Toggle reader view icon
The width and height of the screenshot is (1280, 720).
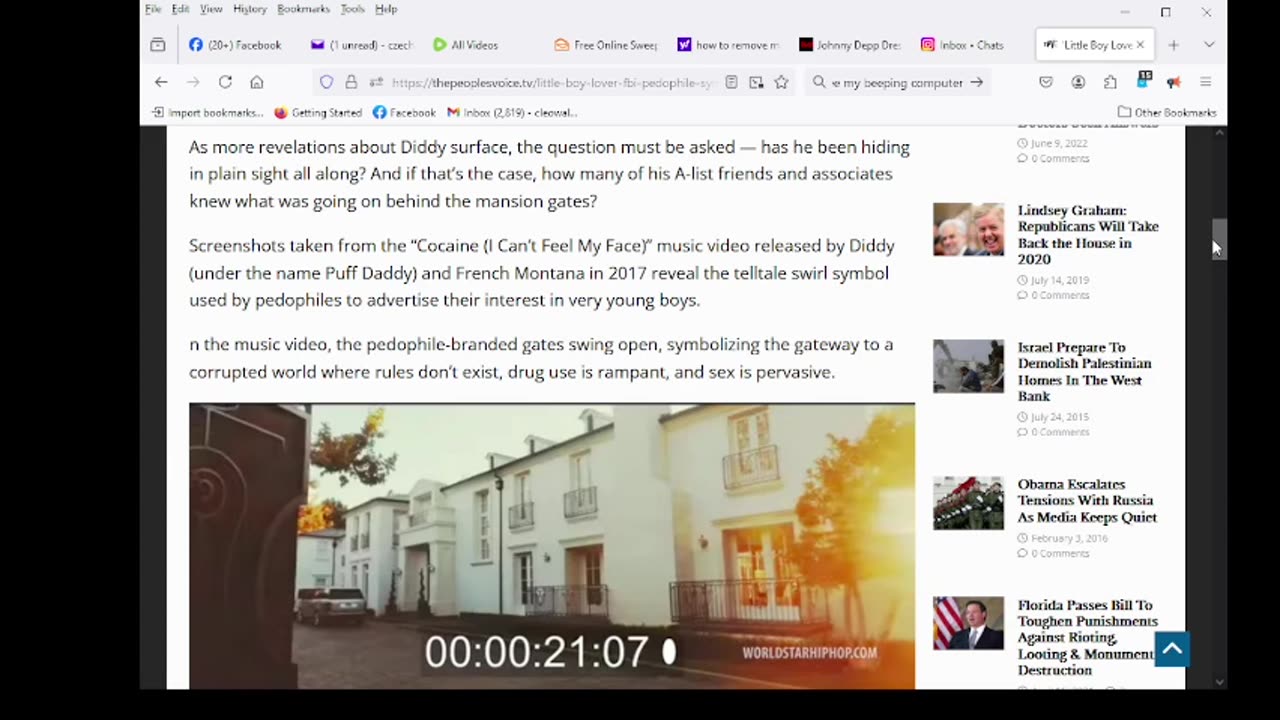pyautogui.click(x=732, y=82)
